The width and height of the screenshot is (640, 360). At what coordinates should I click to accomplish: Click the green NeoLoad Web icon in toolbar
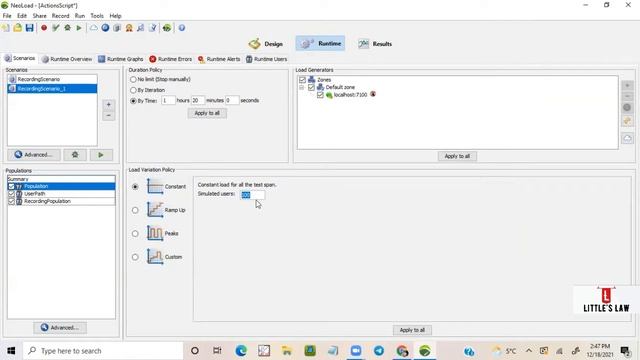pos(167,28)
